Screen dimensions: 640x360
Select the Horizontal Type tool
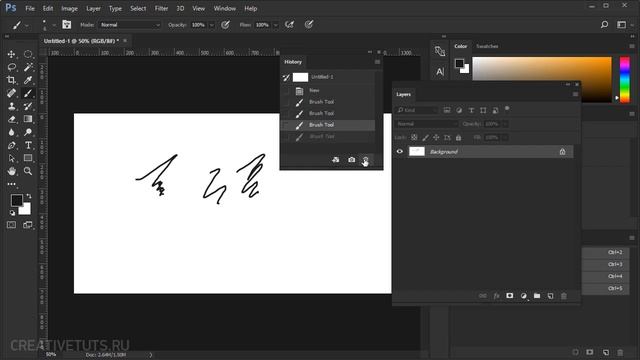(x=28, y=145)
